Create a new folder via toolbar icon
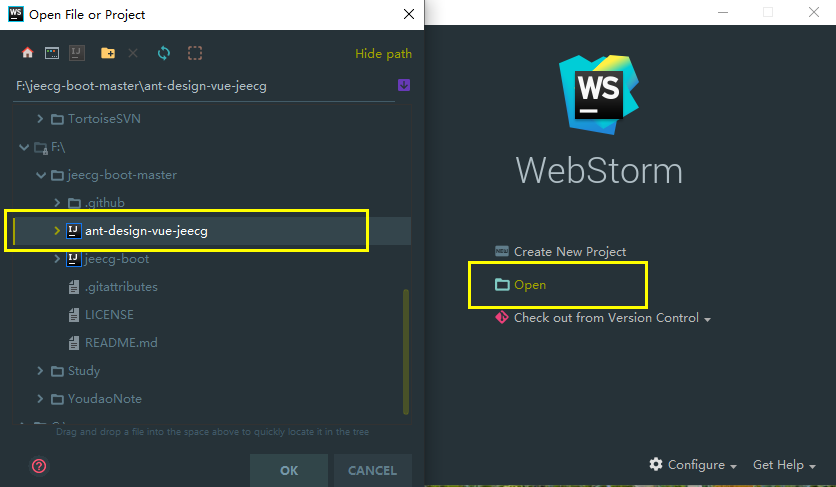This screenshot has width=836, height=487. click(108, 53)
